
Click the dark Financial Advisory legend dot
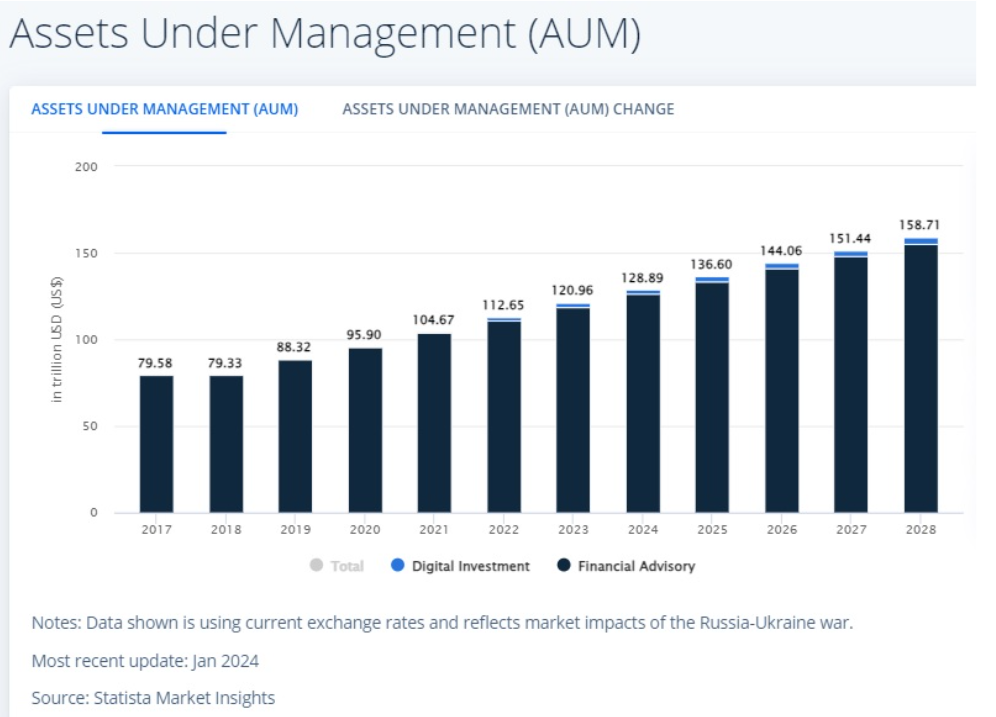click(564, 566)
